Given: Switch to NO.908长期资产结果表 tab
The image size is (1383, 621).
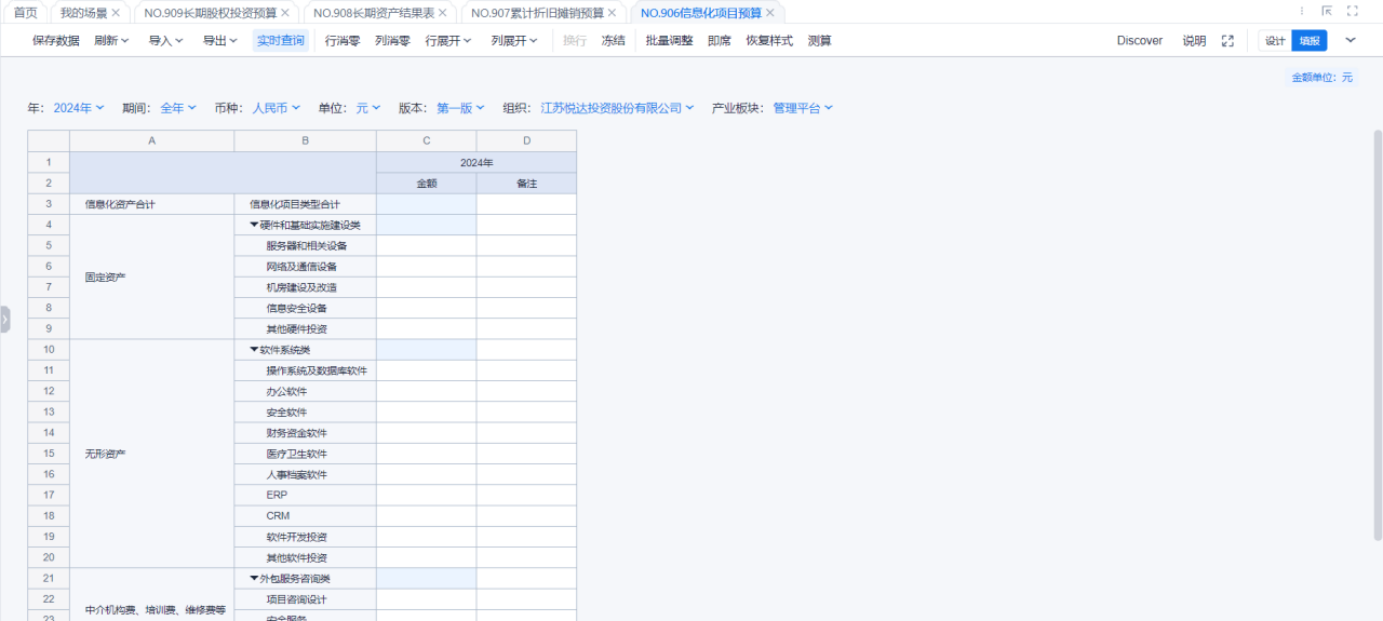Looking at the screenshot, I should pos(373,13).
